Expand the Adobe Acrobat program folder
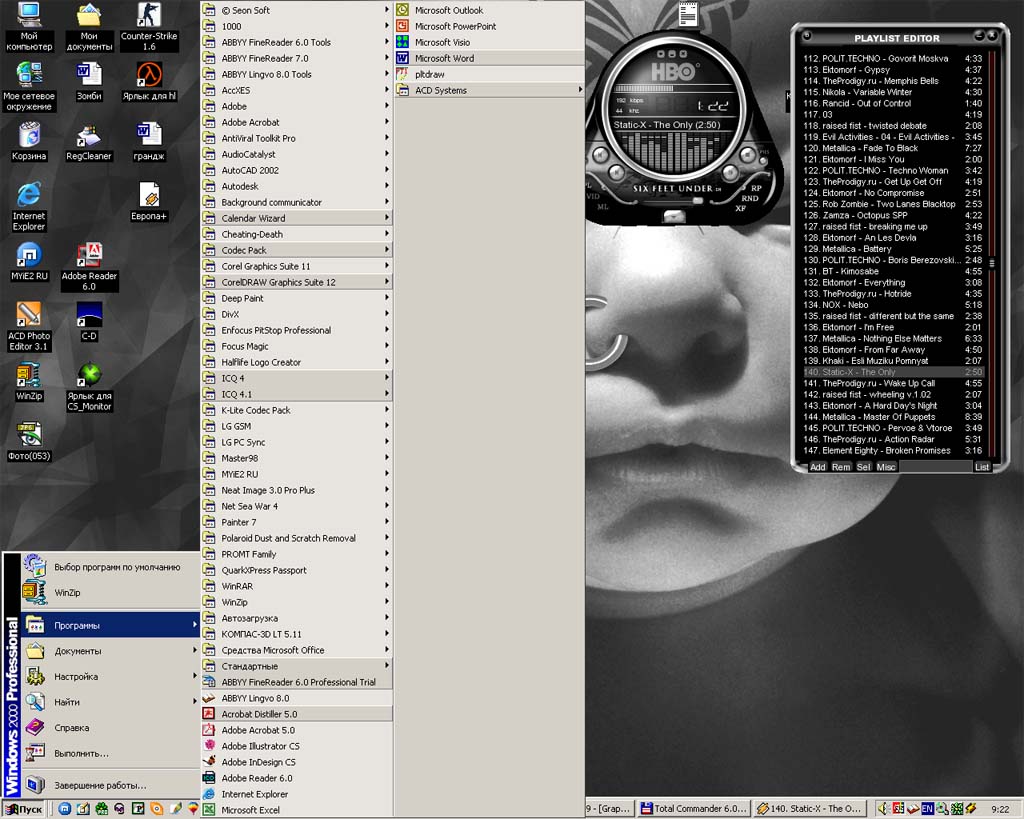This screenshot has height=819, width=1024. point(297,122)
